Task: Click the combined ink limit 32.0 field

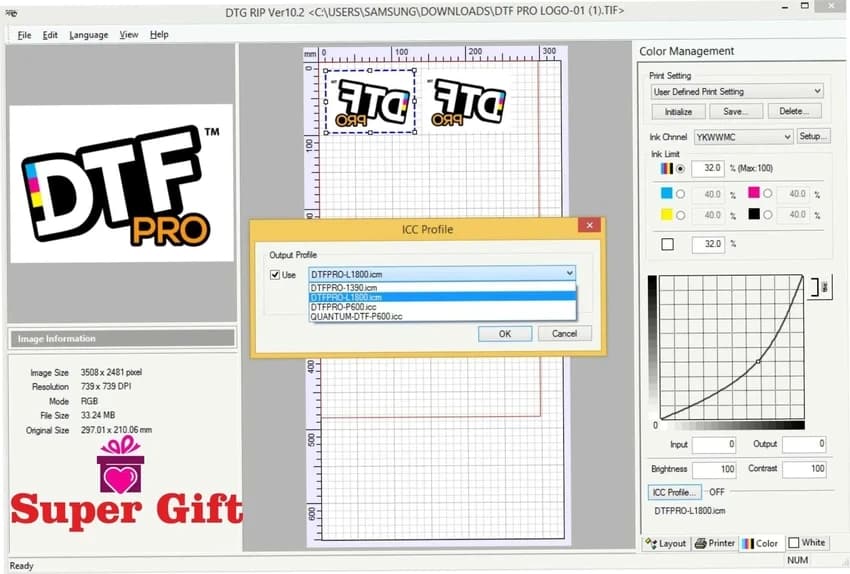Action: pos(708,168)
